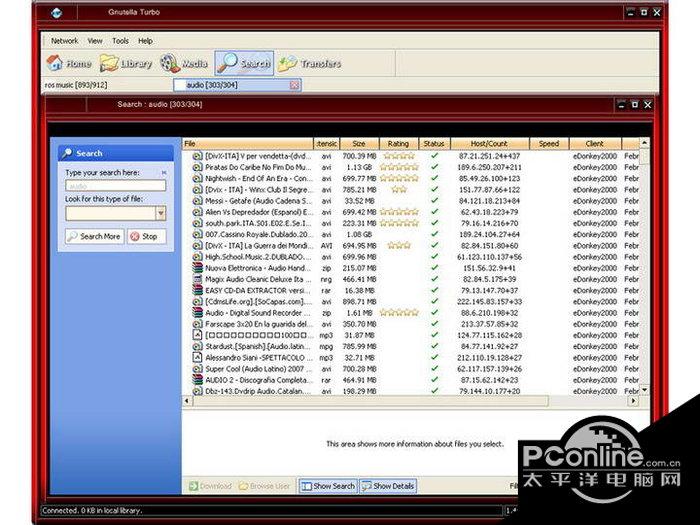Click the Search More button
Screen dimensions: 700x525
click(95, 236)
